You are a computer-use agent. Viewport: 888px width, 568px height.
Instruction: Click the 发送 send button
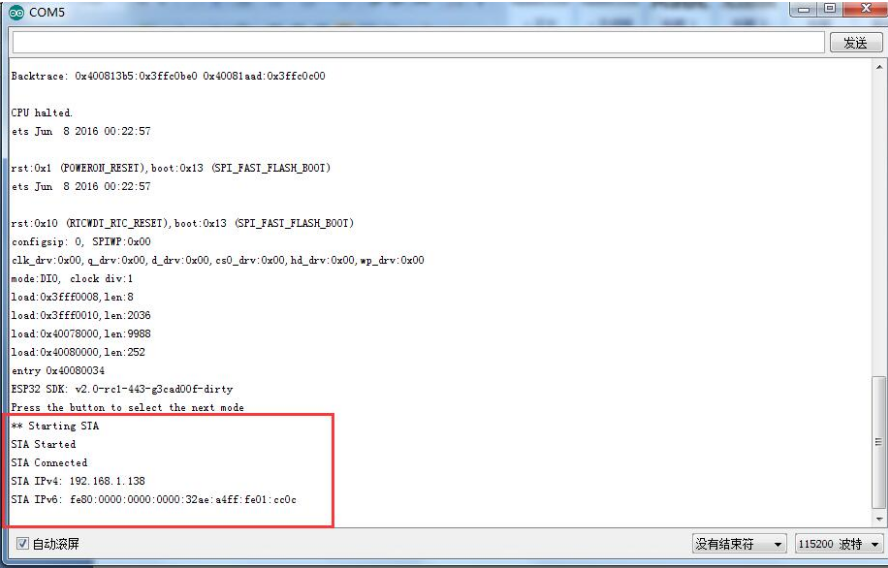855,42
